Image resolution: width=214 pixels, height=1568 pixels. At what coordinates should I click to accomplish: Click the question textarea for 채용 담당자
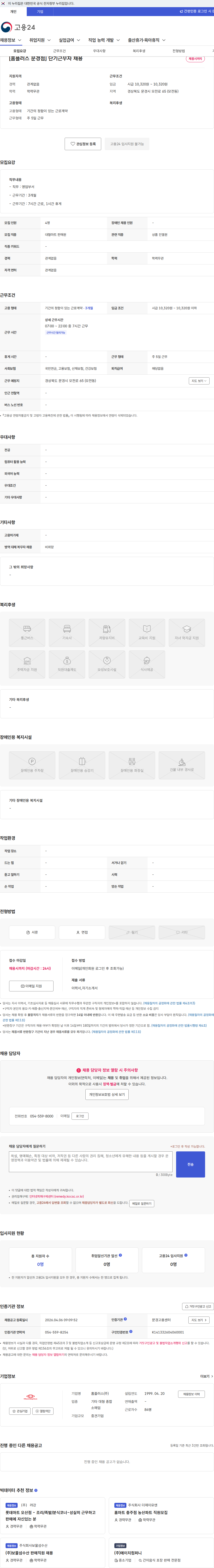pyautogui.click(x=91, y=1162)
